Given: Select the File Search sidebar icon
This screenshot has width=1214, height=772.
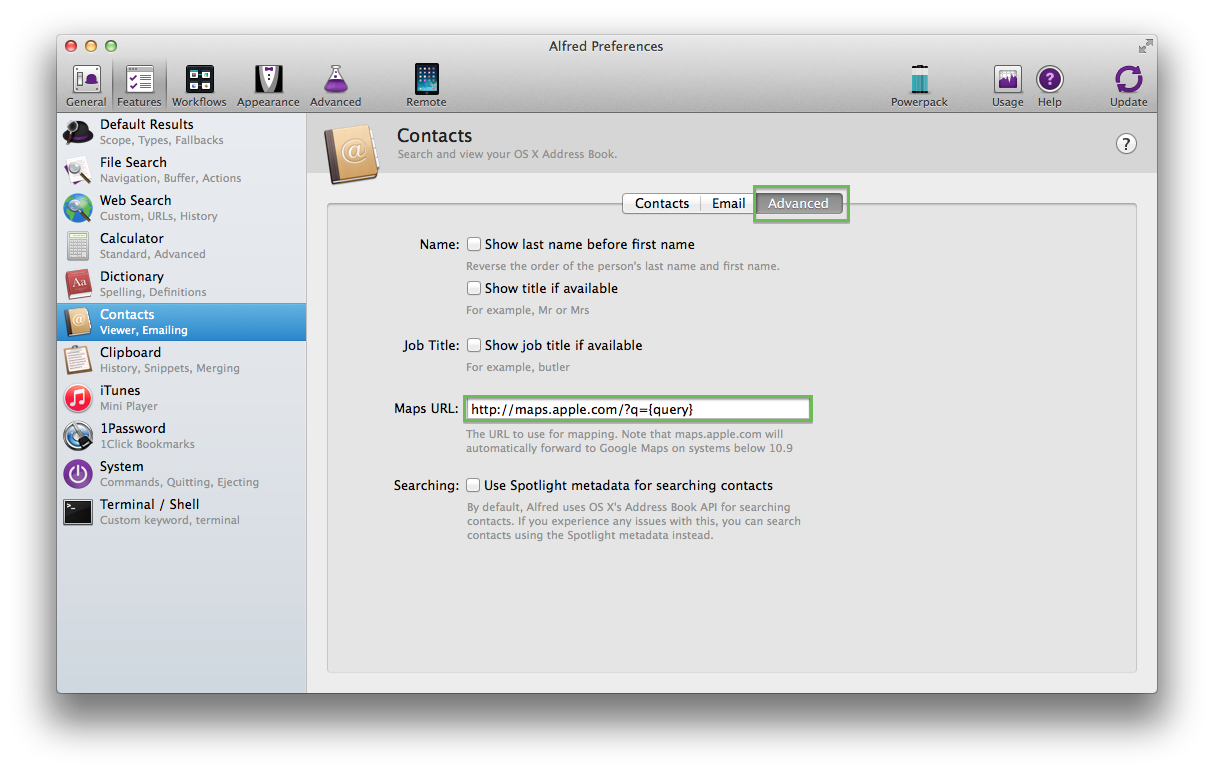Looking at the screenshot, I should [x=79, y=170].
